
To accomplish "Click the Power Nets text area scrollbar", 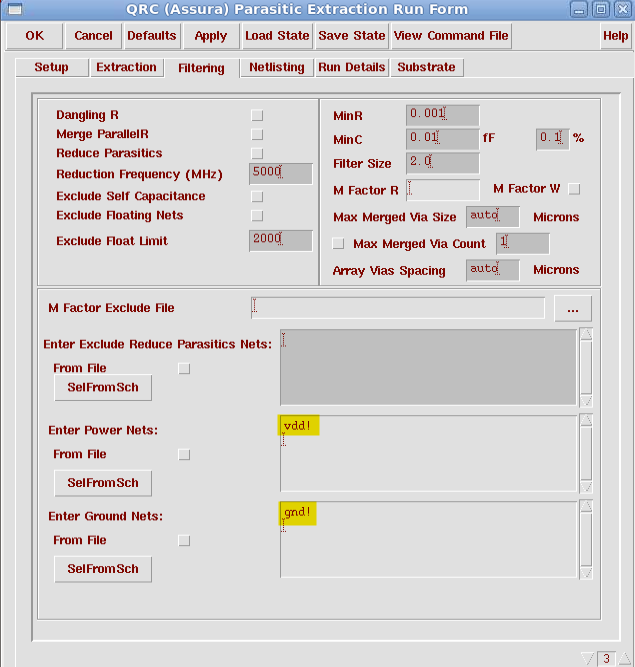I will 586,454.
